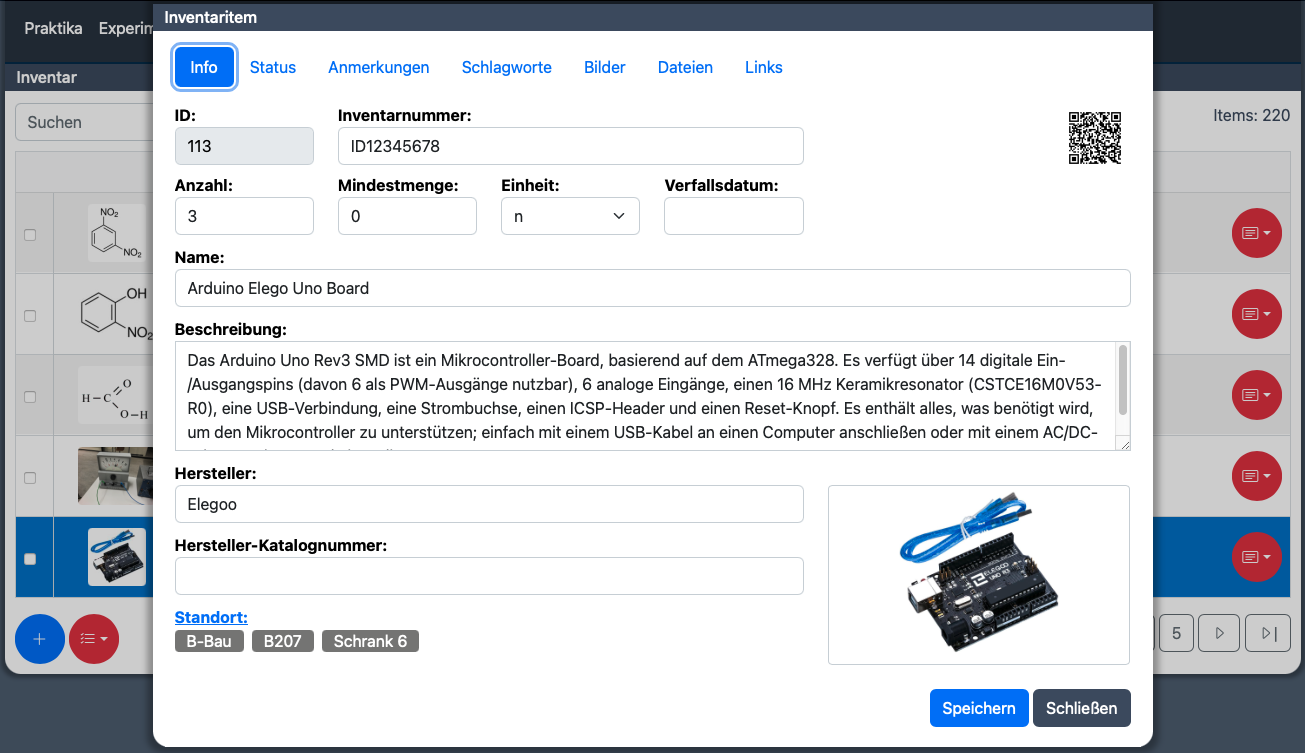Click the Beschreibung textarea scrollbar
The width and height of the screenshot is (1305, 753).
1123,380
